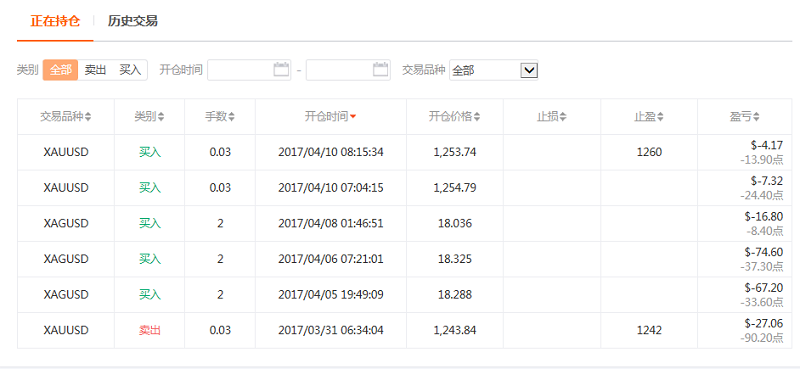Click the start date input field
The image size is (800, 369).
249,70
